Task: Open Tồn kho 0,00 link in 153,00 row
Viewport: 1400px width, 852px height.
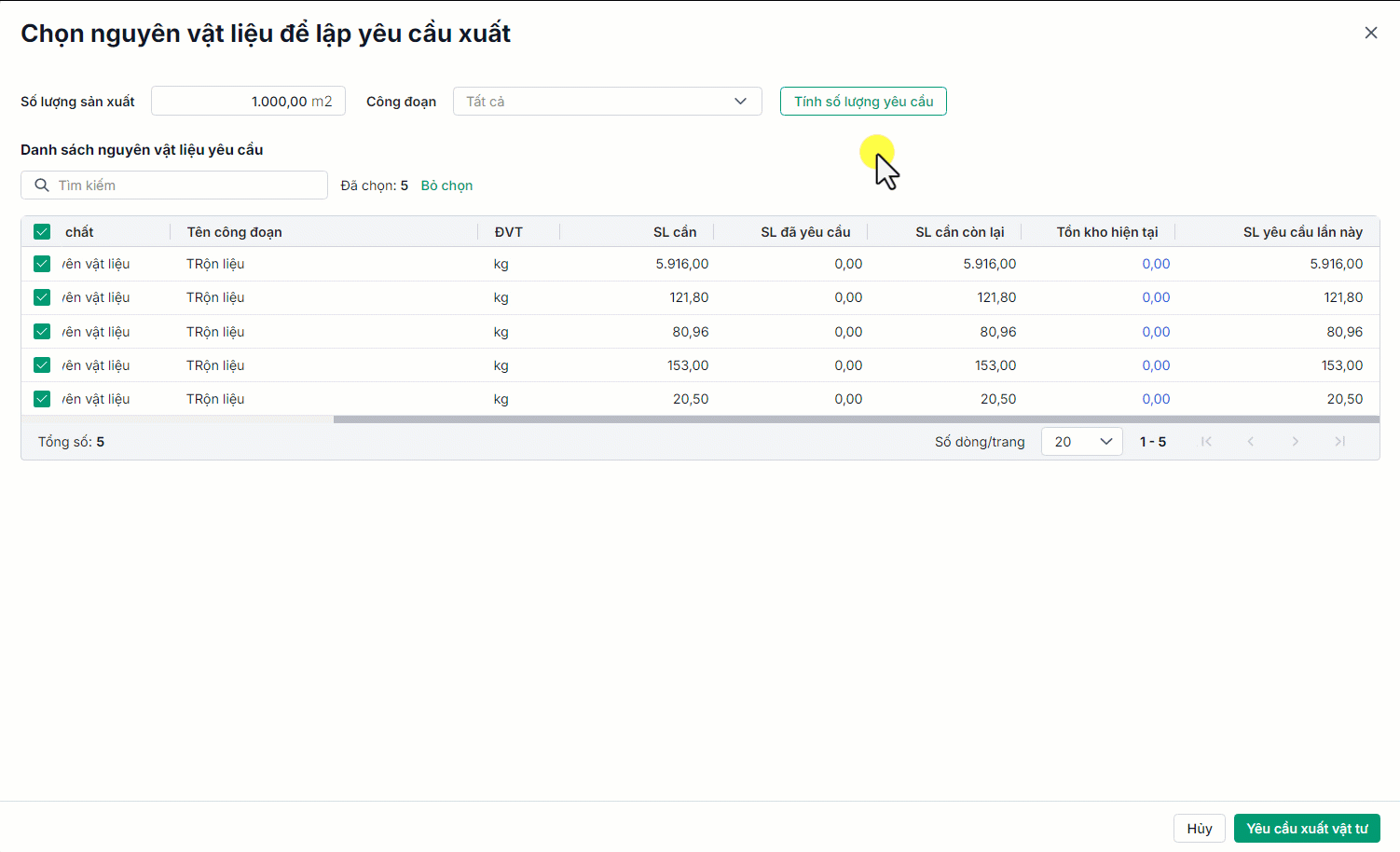Action: 1156,365
